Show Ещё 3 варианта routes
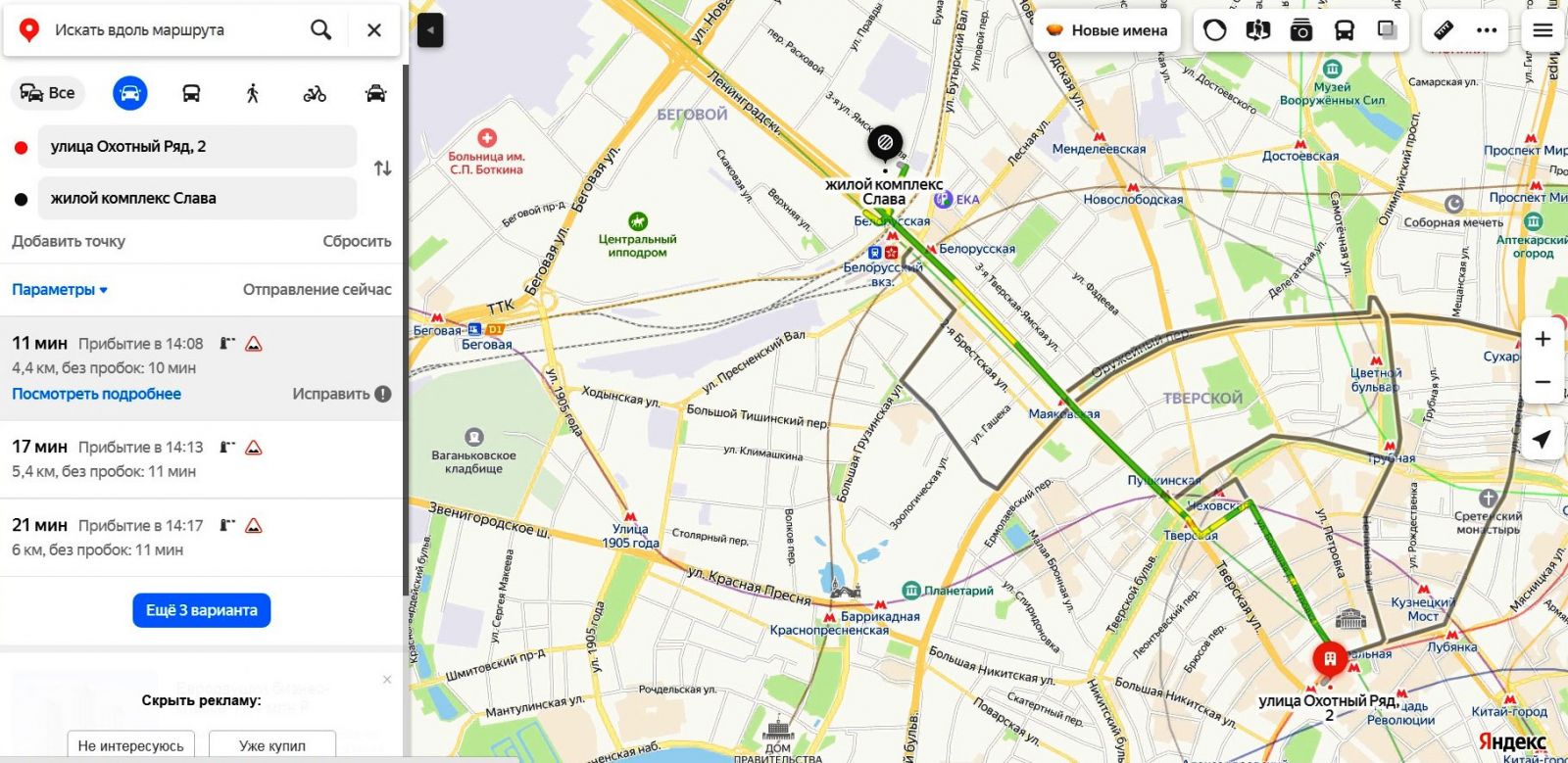This screenshot has width=1568, height=763. coord(202,610)
